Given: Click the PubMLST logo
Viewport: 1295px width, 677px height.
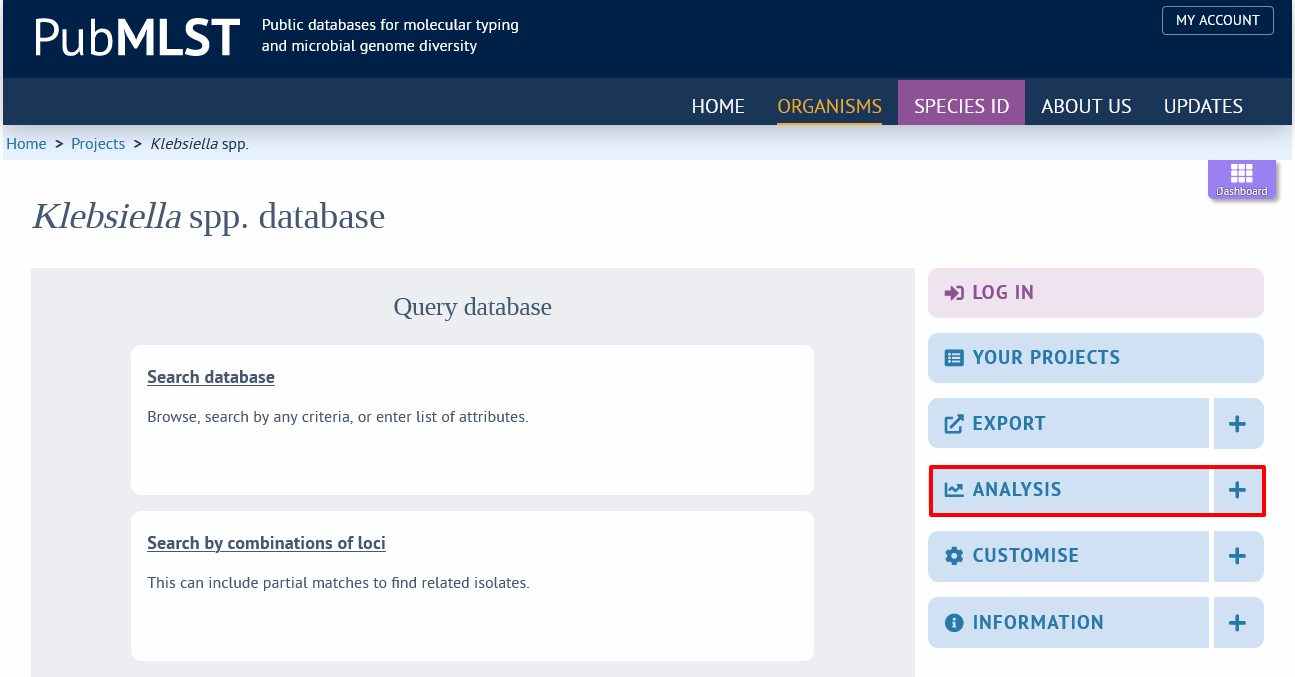Looking at the screenshot, I should pyautogui.click(x=137, y=37).
